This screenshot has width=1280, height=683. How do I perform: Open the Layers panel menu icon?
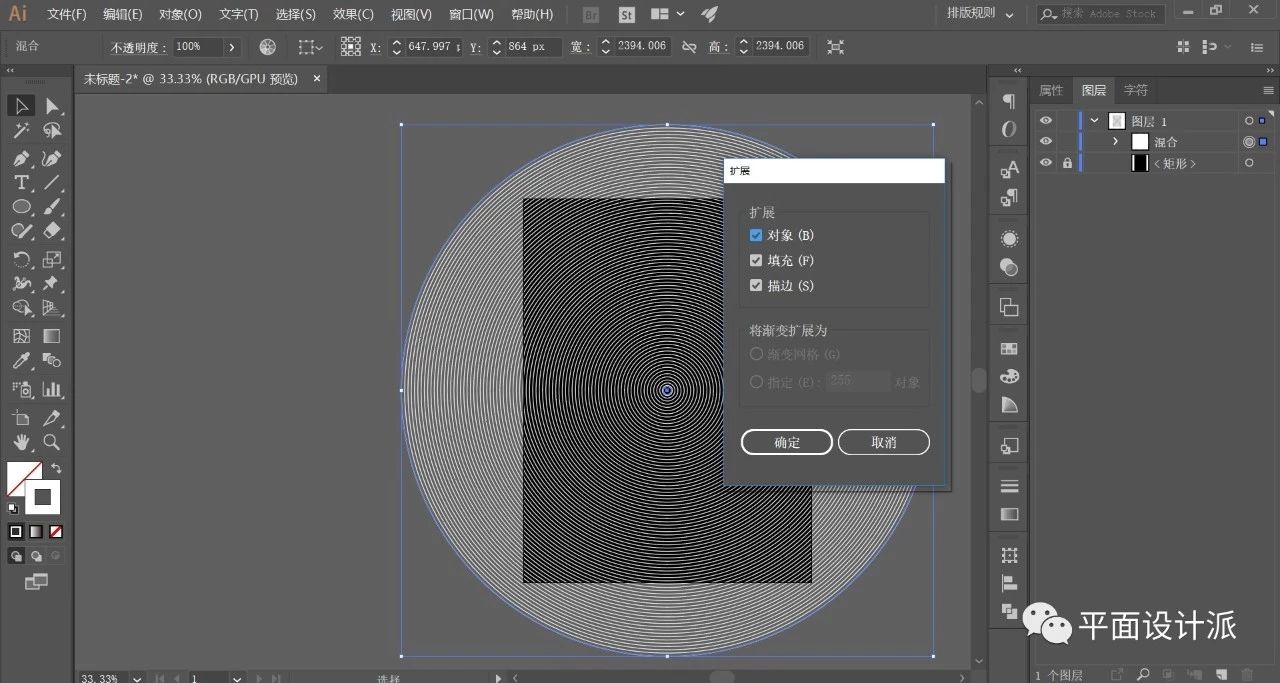(x=1268, y=90)
